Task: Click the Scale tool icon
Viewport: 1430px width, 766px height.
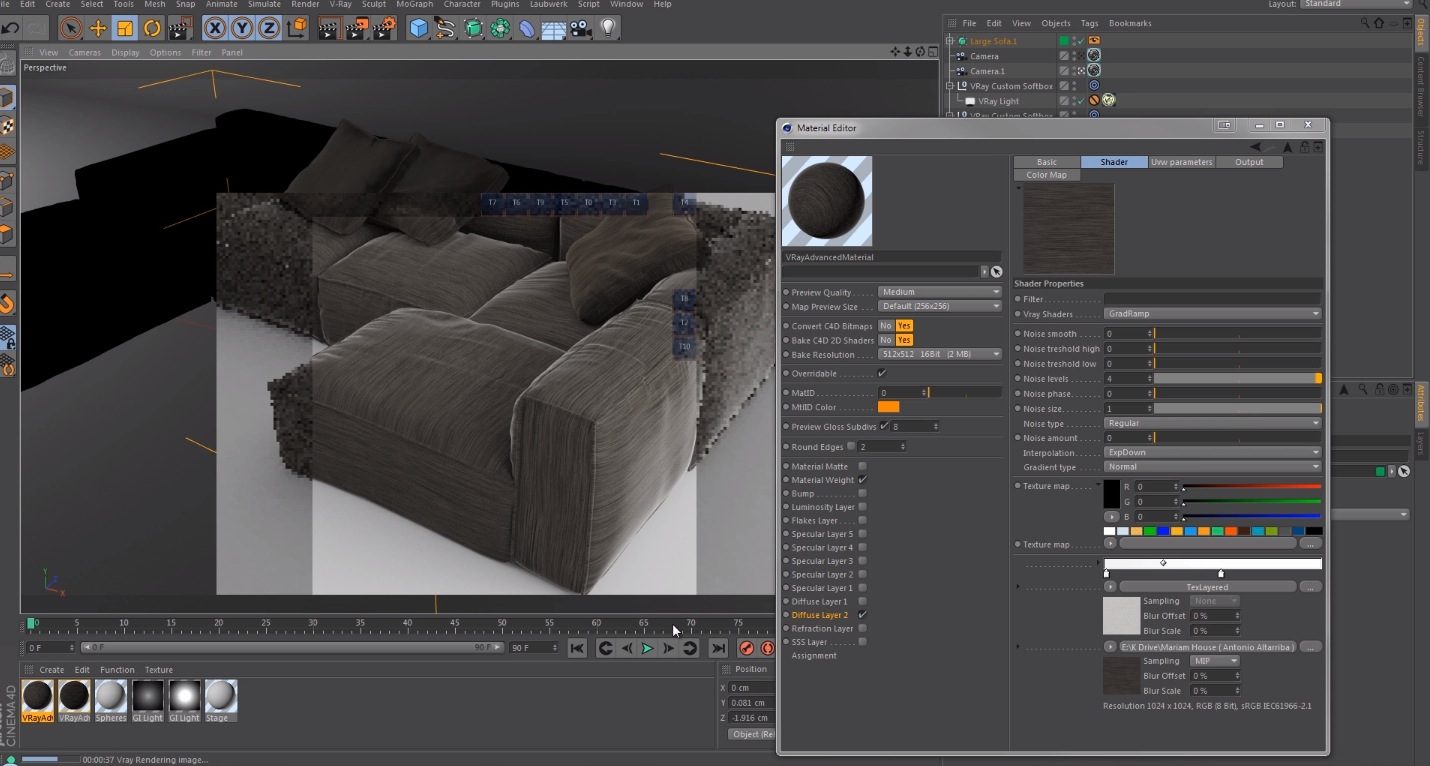Action: pyautogui.click(x=125, y=29)
